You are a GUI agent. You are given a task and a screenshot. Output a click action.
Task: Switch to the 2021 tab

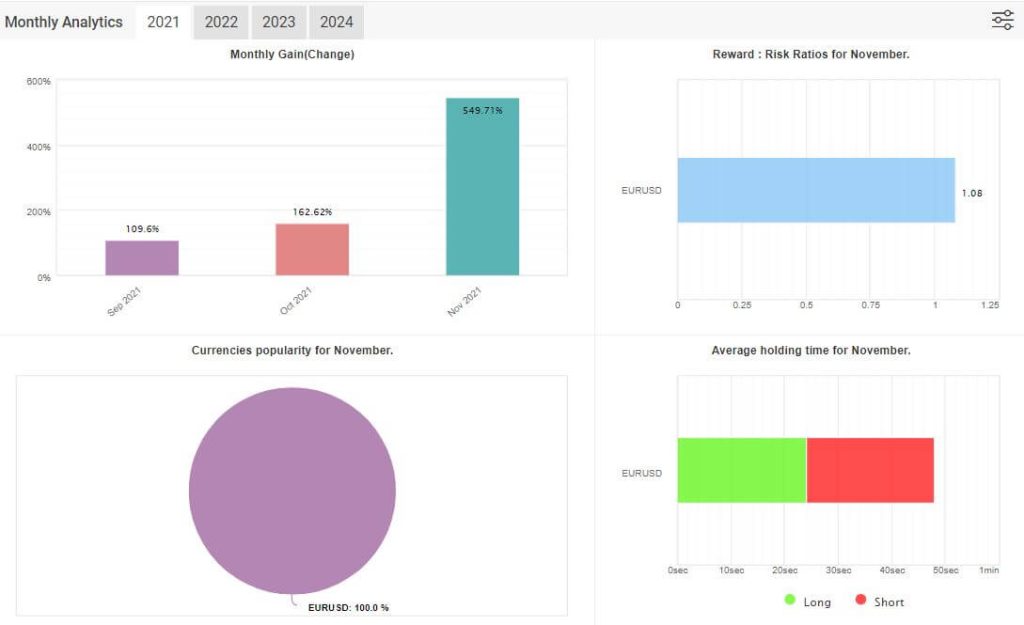pyautogui.click(x=163, y=22)
